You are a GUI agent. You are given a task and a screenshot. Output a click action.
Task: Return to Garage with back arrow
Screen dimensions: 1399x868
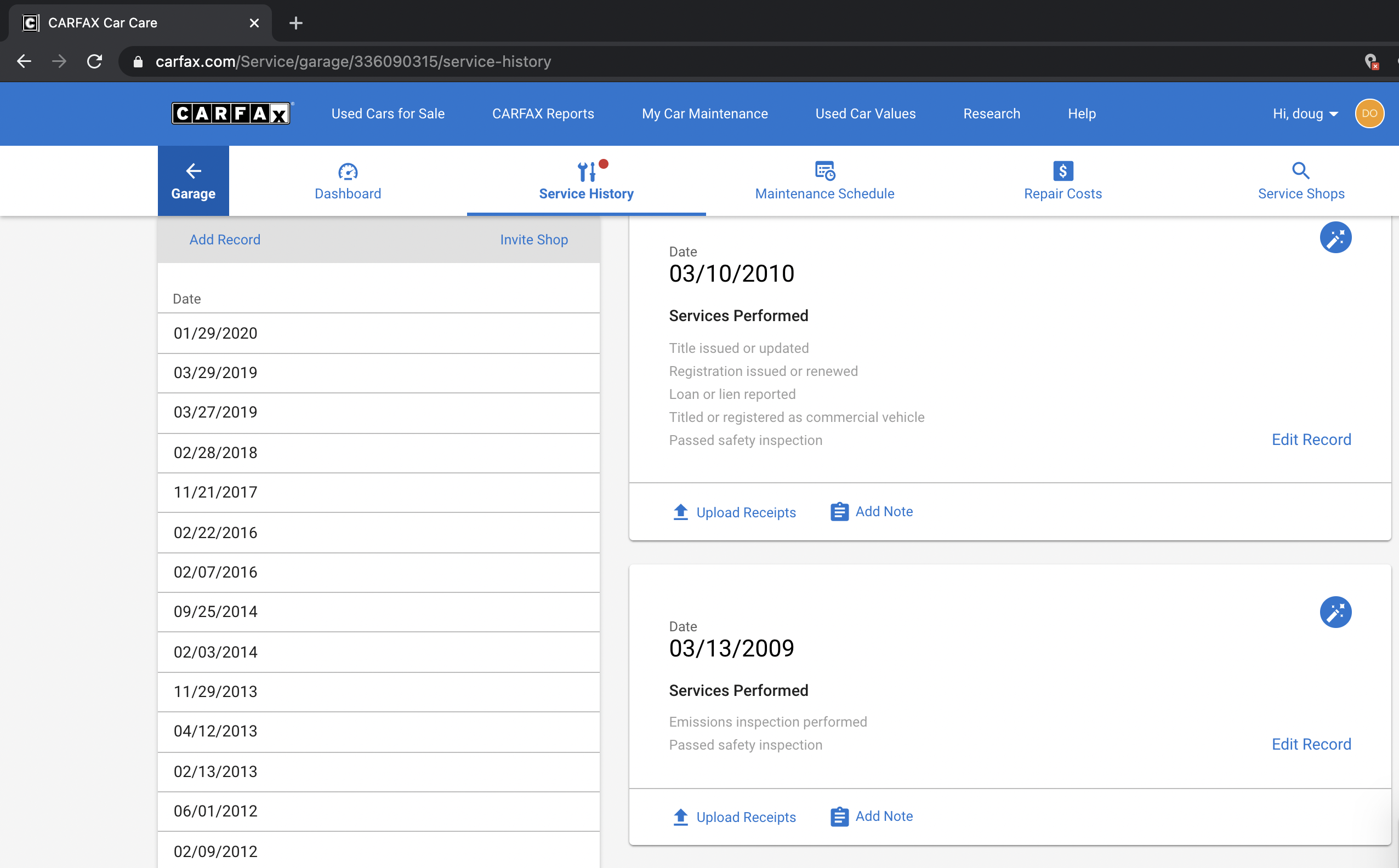(193, 181)
